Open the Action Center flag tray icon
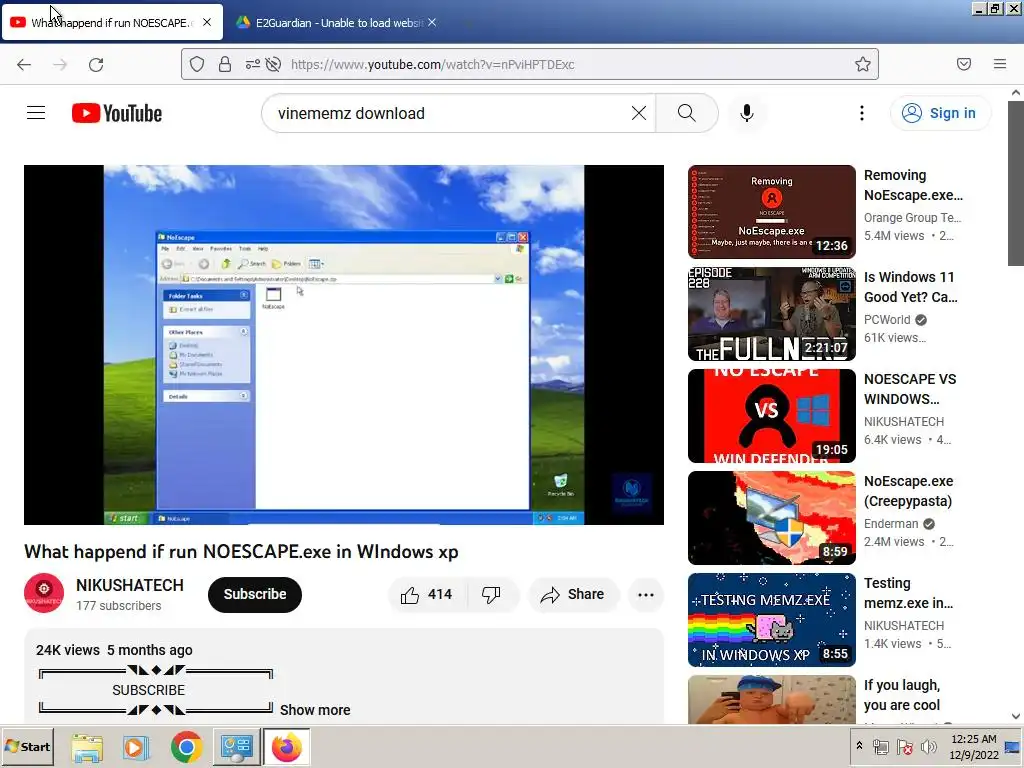The image size is (1024, 768). (904, 746)
